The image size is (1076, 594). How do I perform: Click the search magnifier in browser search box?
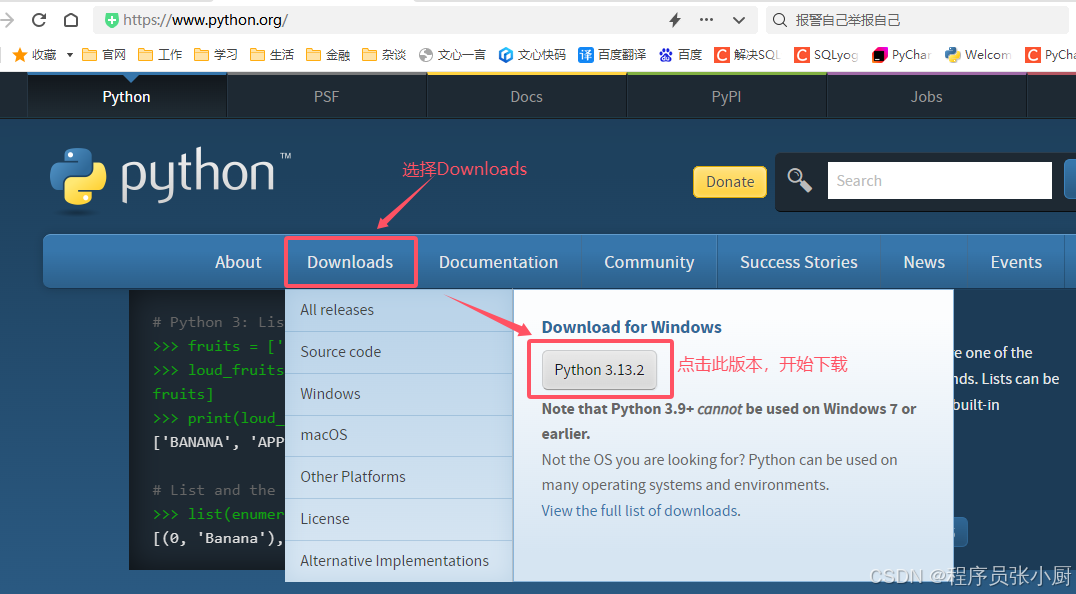(x=780, y=20)
